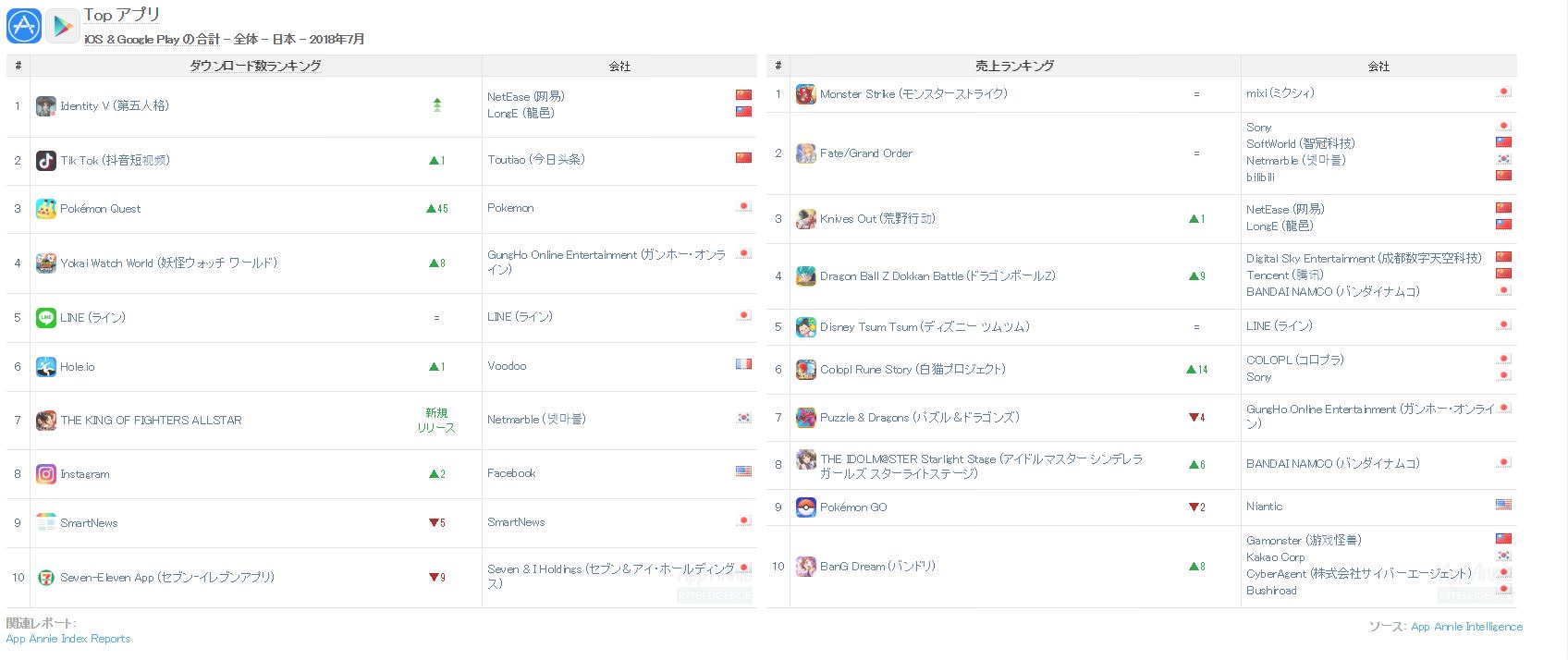Click the BanG Dream app icon
1568x660 pixels.
[x=806, y=567]
